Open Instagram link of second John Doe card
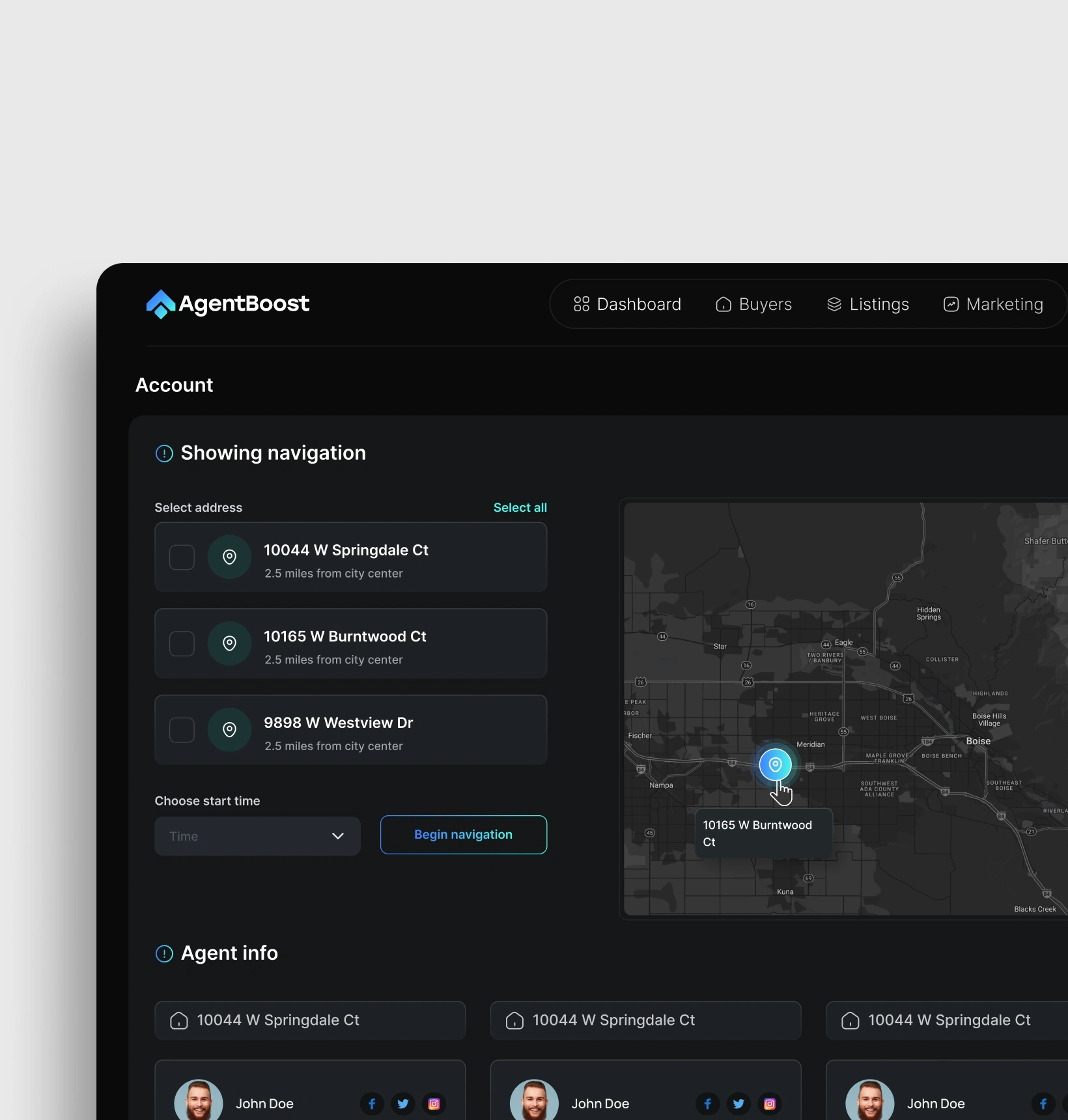The height and width of the screenshot is (1120, 1068). click(x=770, y=1104)
